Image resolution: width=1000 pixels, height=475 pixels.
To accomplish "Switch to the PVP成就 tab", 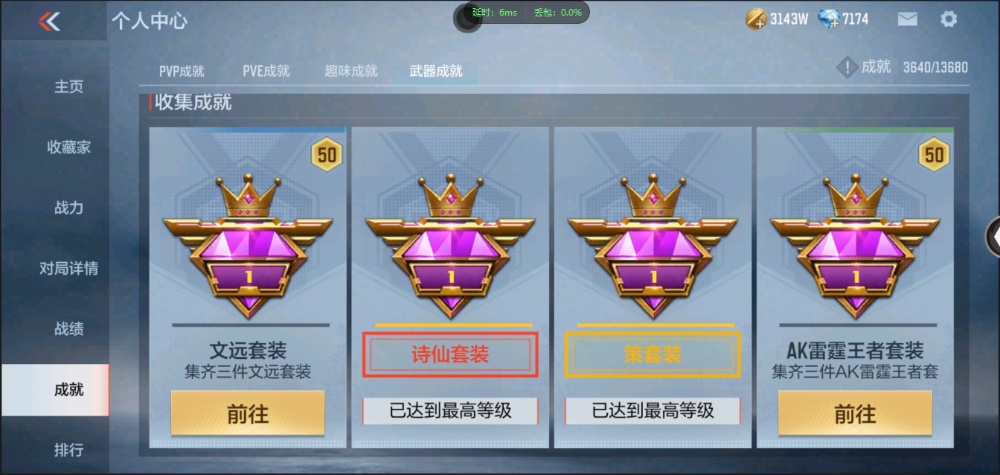I will pyautogui.click(x=182, y=71).
